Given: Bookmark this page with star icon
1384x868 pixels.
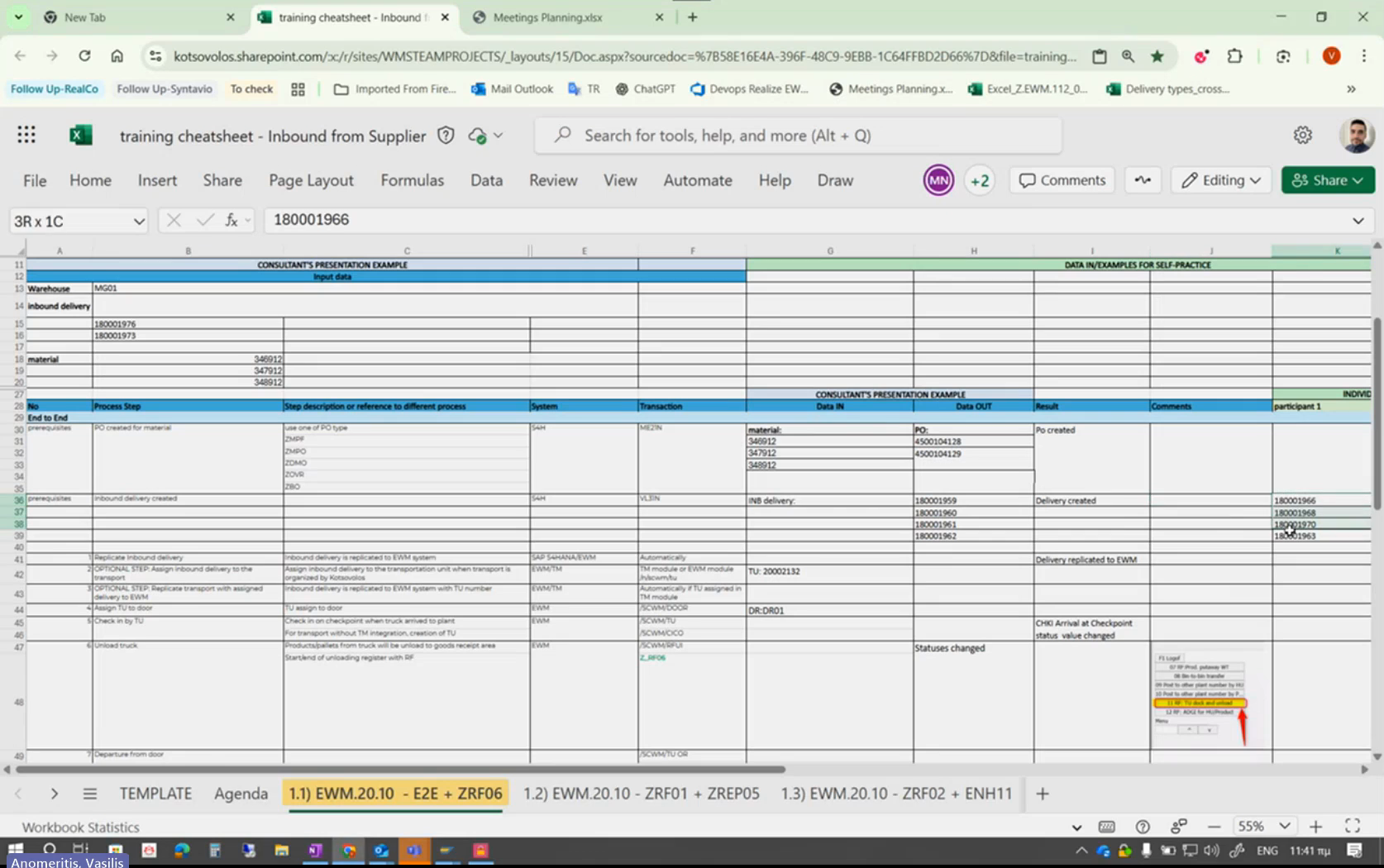Looking at the screenshot, I should (1157, 56).
